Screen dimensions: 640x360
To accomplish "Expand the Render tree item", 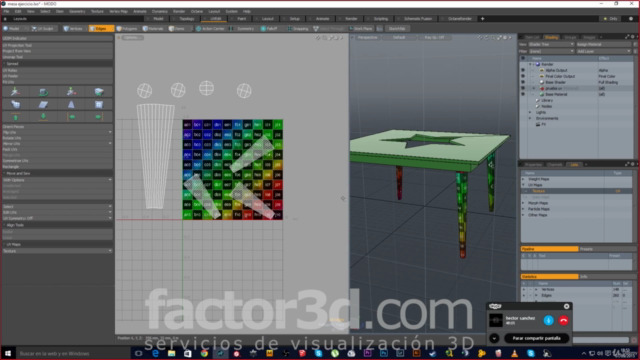I will point(530,64).
